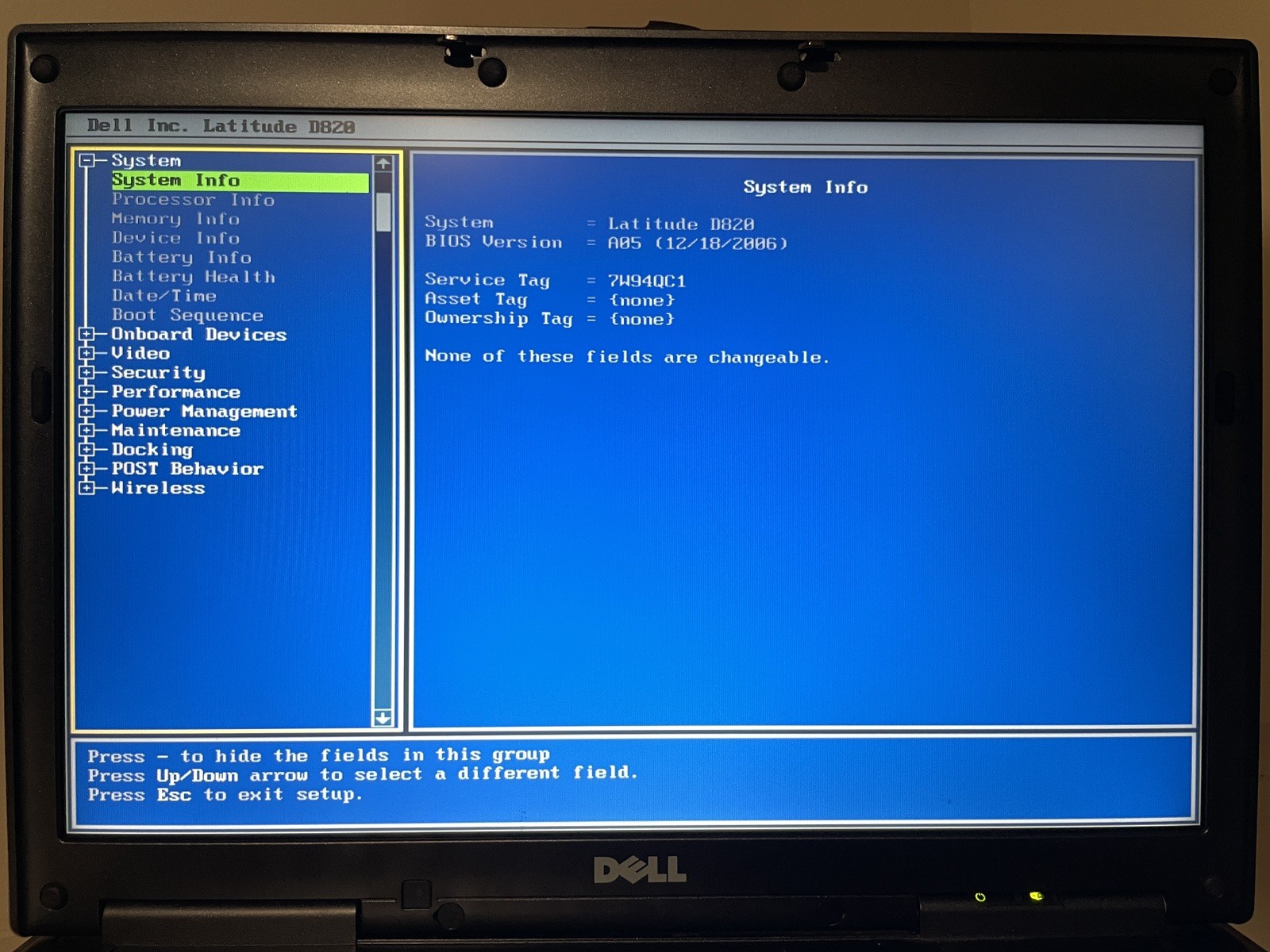Click the scrollbar down arrow
The image size is (1270, 952).
click(x=383, y=718)
